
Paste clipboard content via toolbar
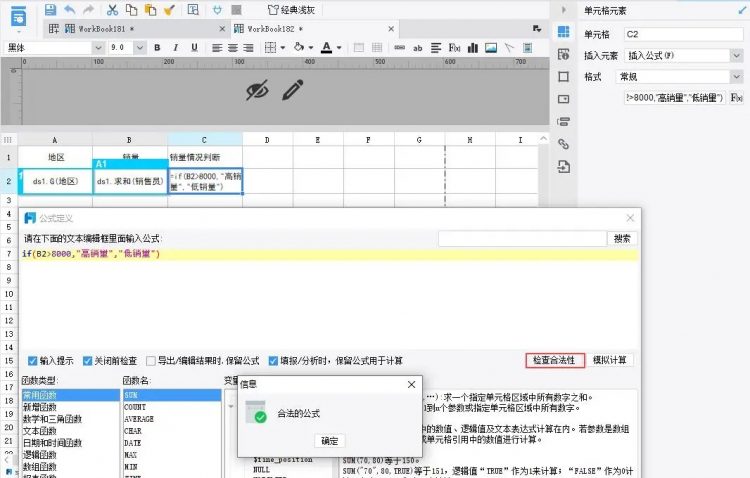150,9
